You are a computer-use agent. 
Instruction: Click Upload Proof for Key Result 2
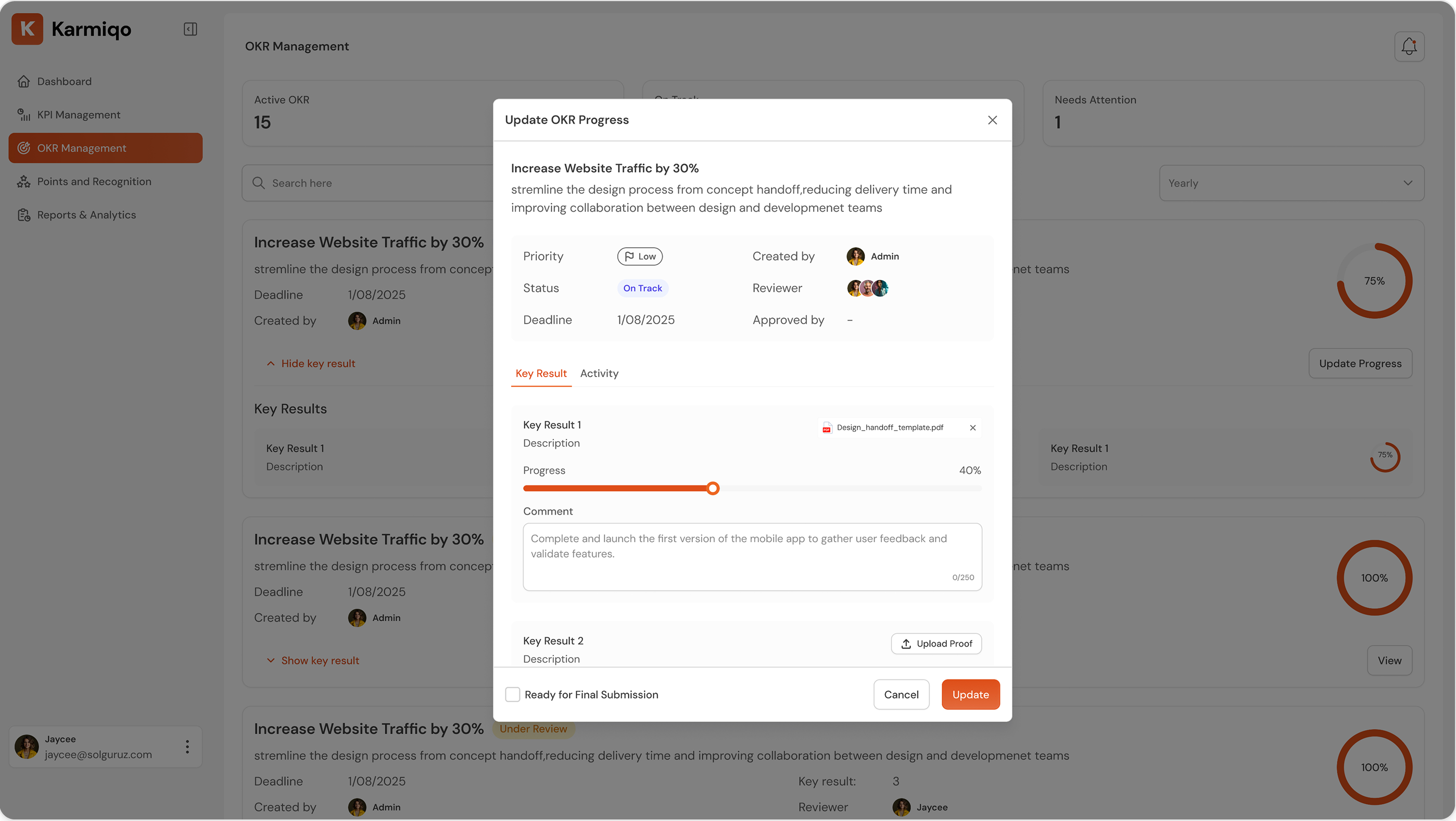(x=936, y=644)
